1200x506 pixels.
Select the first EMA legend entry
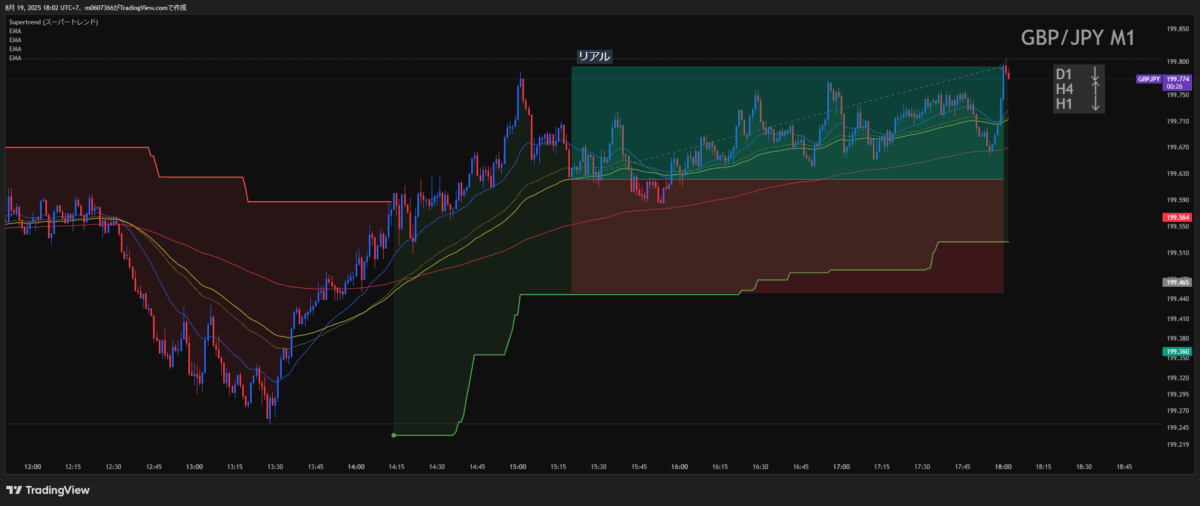[15, 31]
